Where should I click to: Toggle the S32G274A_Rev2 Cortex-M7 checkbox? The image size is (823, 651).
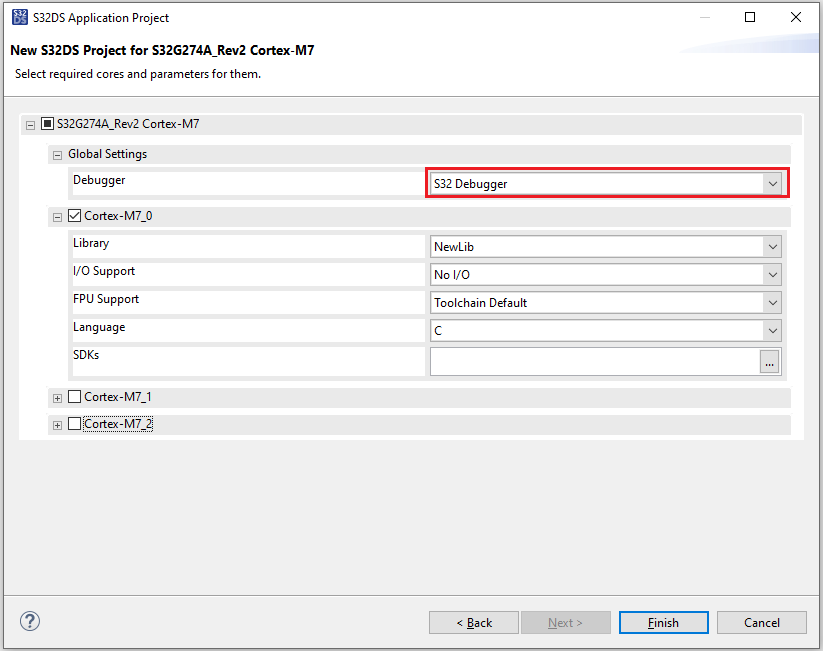(46, 123)
